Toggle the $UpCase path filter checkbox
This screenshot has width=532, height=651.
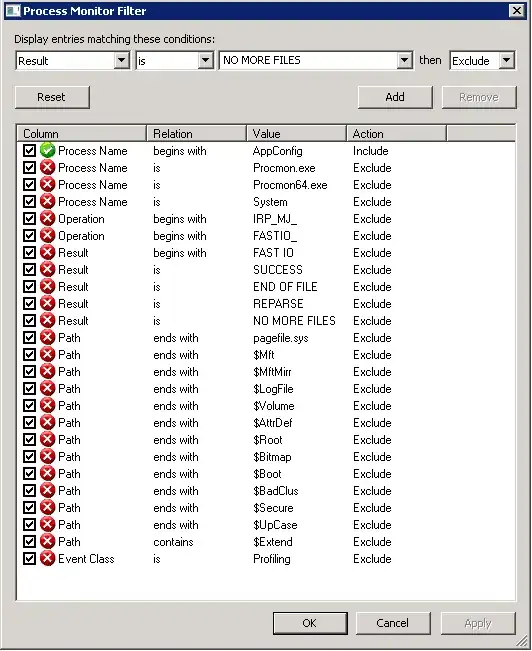click(29, 525)
